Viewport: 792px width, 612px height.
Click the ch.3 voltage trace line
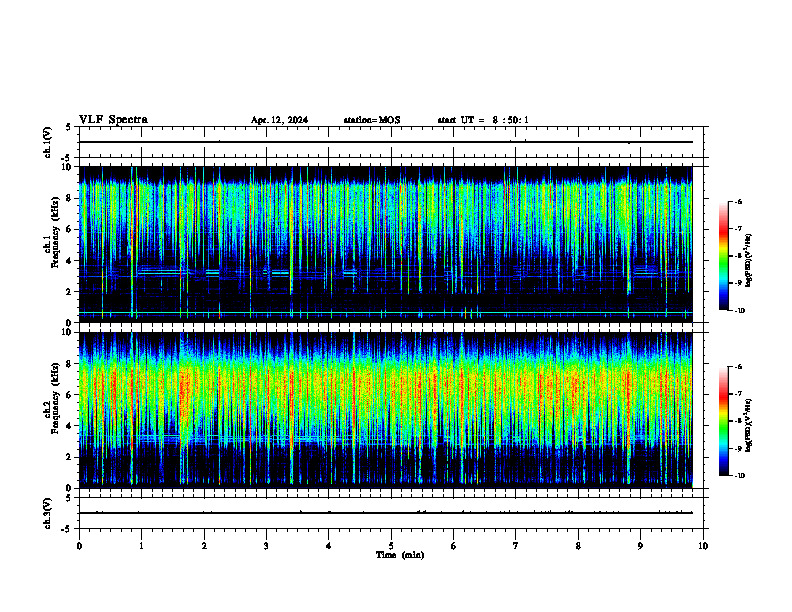point(385,513)
